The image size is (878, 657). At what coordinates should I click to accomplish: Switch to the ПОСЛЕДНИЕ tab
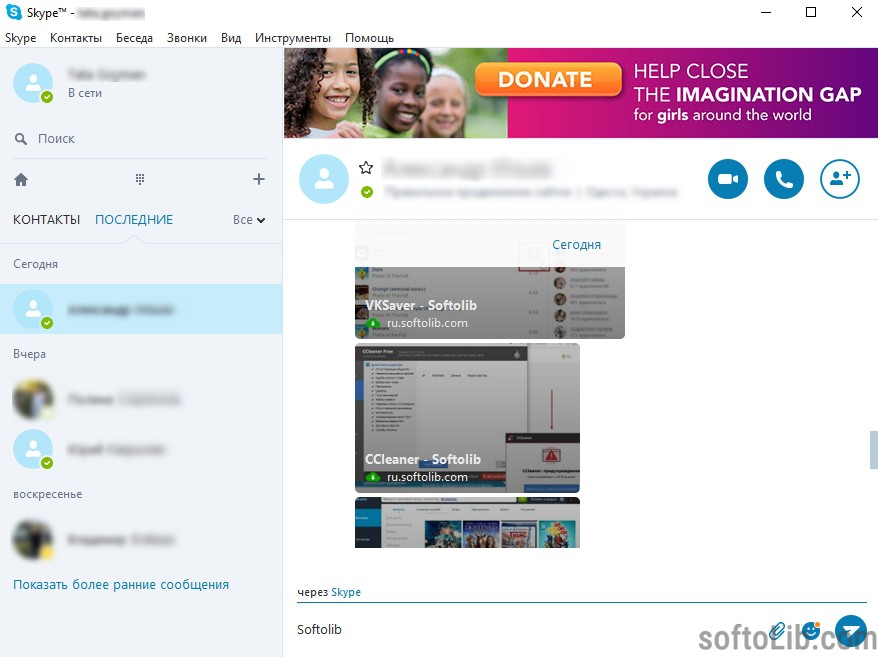click(134, 220)
